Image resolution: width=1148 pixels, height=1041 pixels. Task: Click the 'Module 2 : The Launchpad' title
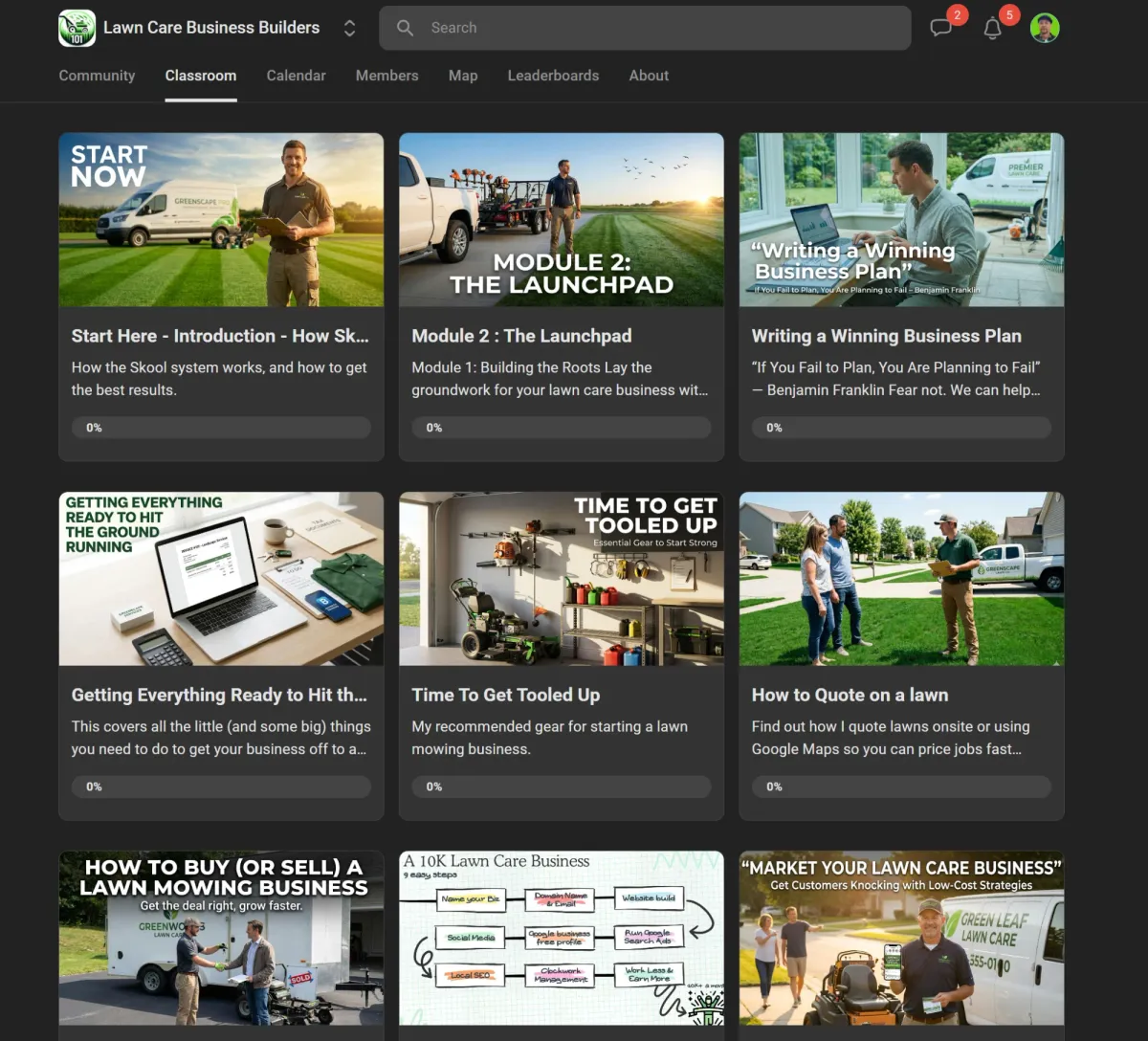pyautogui.click(x=521, y=336)
